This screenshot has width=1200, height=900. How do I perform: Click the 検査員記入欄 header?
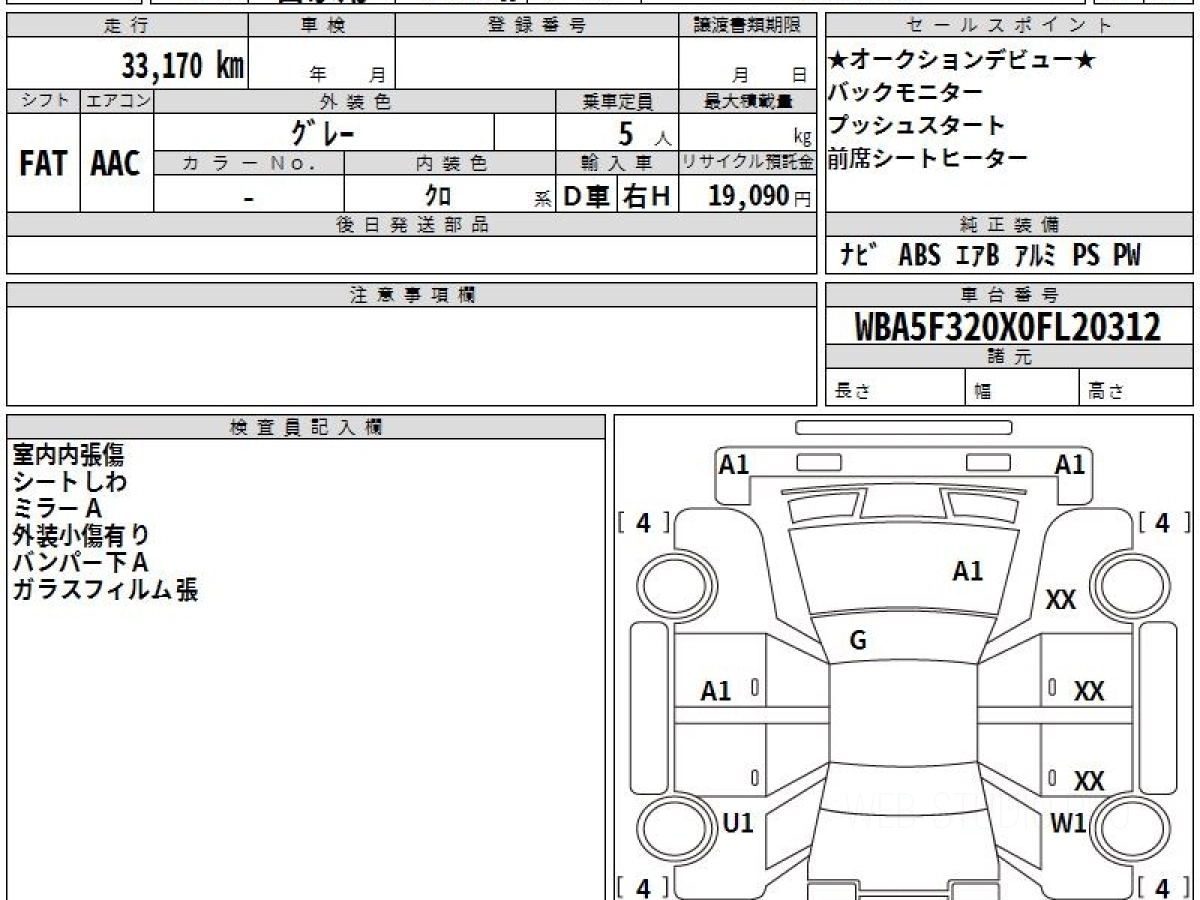pyautogui.click(x=306, y=426)
